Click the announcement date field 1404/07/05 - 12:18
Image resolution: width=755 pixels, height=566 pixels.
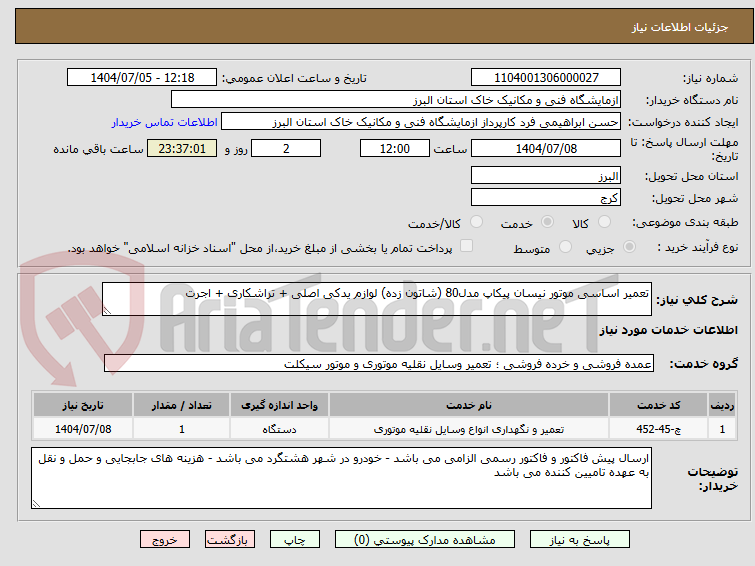[142, 78]
